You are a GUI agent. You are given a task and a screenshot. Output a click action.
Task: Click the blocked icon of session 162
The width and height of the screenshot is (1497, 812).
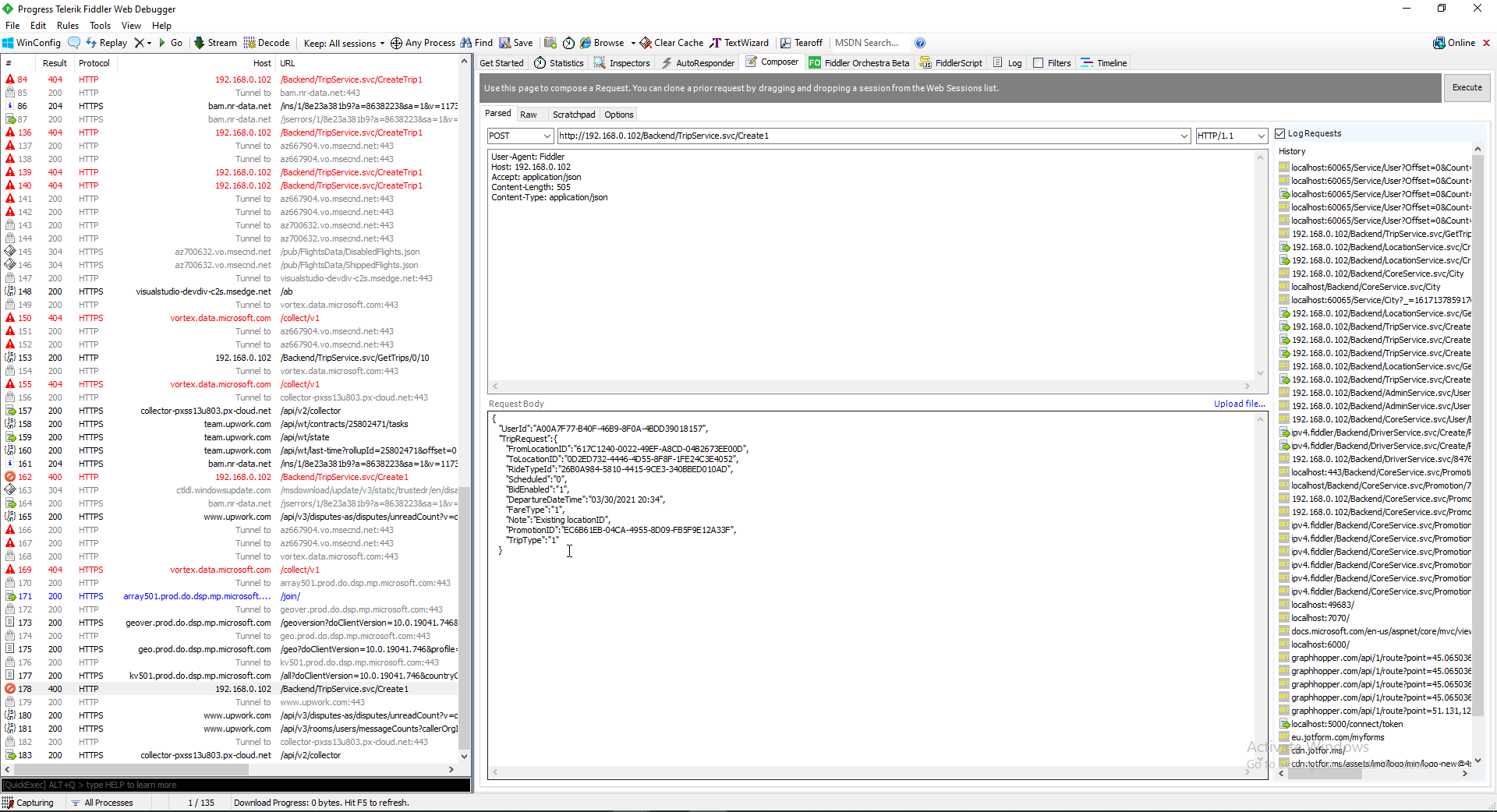point(10,477)
